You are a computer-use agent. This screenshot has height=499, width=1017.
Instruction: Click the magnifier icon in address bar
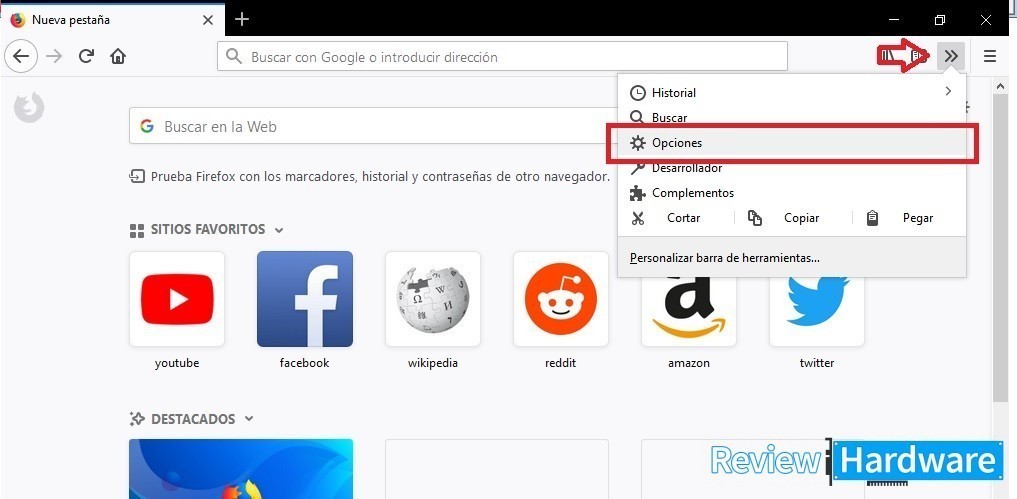tap(233, 56)
